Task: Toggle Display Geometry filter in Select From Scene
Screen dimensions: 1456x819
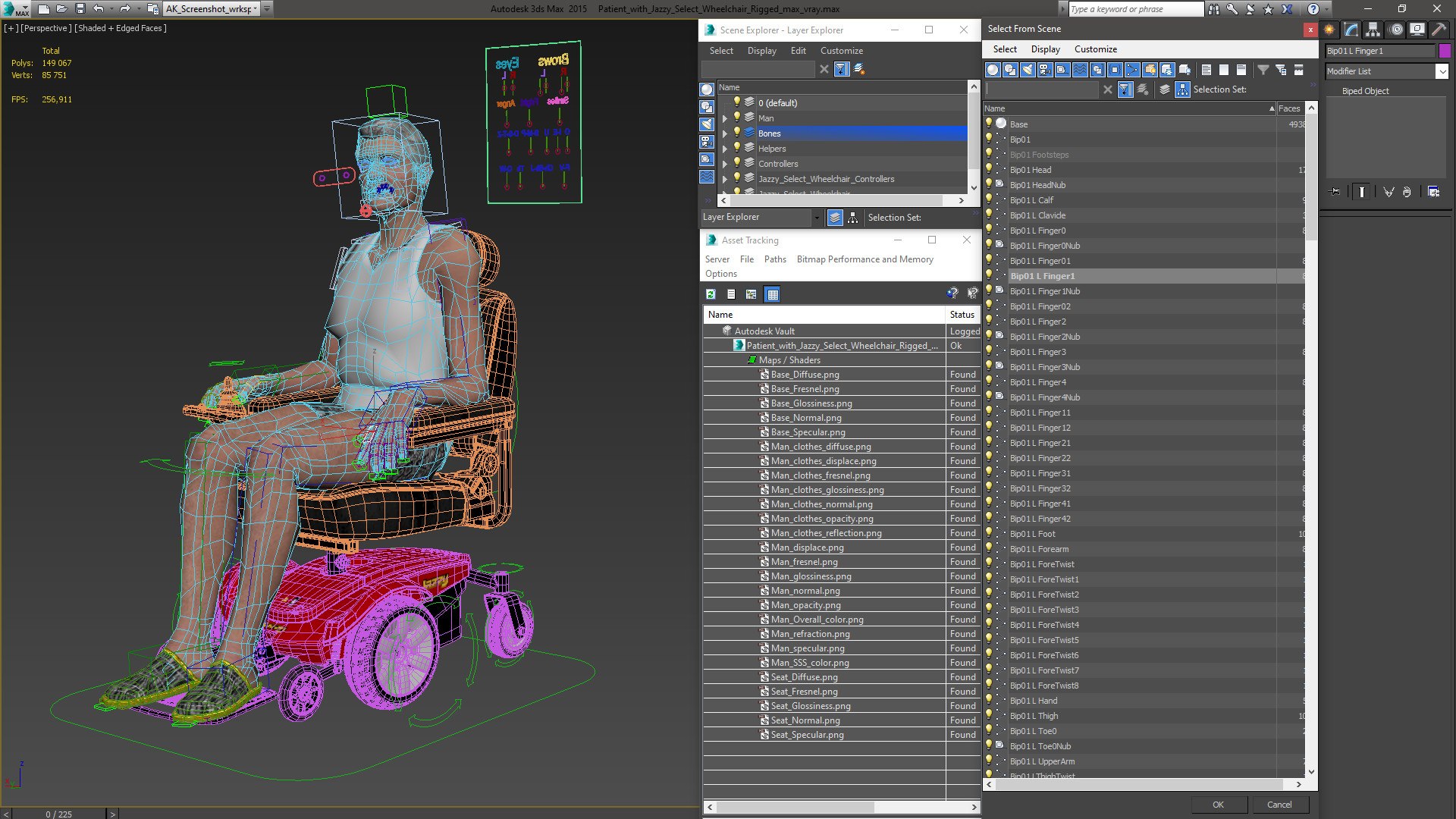Action: click(993, 70)
